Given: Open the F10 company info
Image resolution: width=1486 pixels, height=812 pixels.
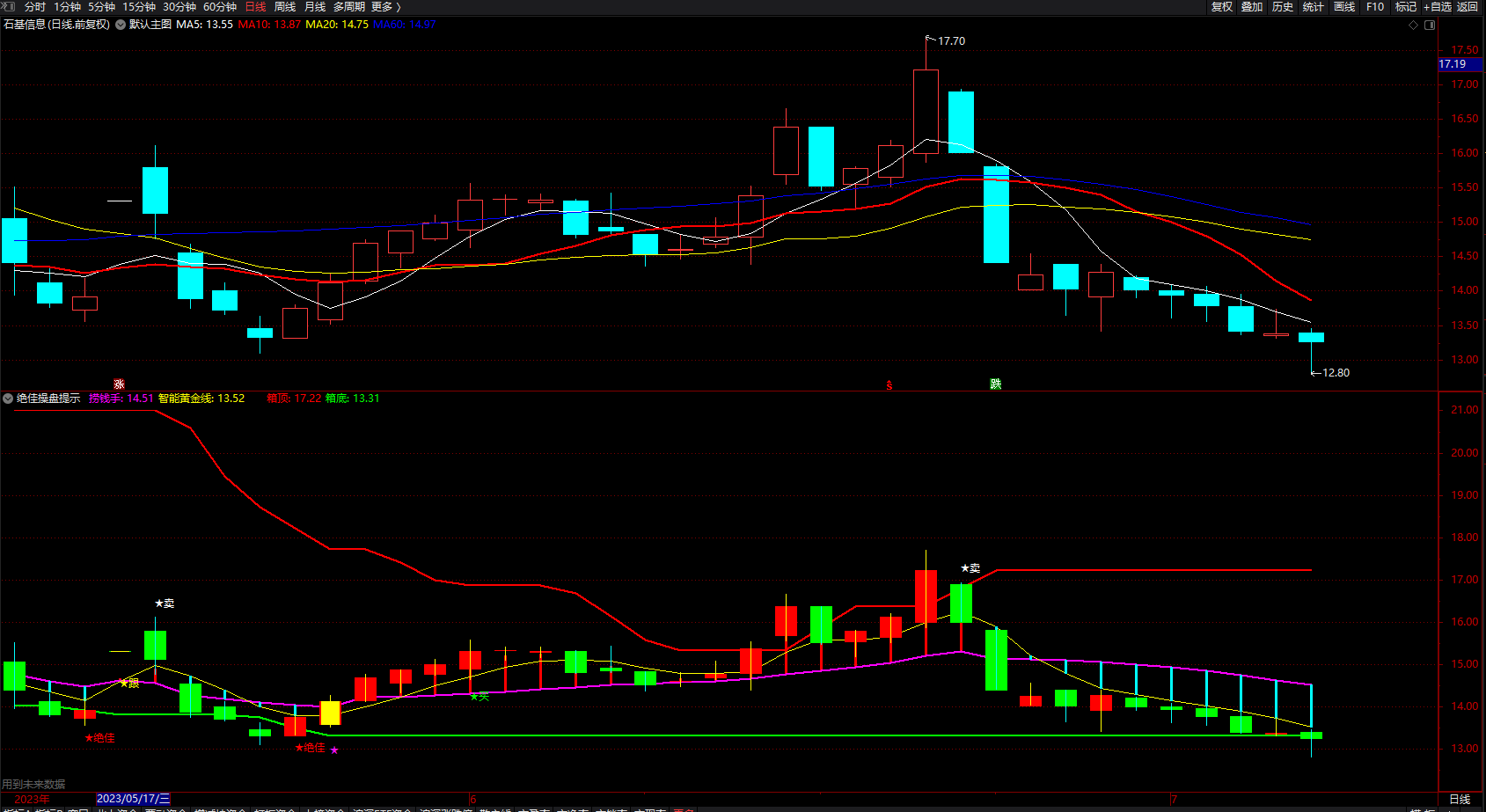Looking at the screenshot, I should click(1375, 7).
